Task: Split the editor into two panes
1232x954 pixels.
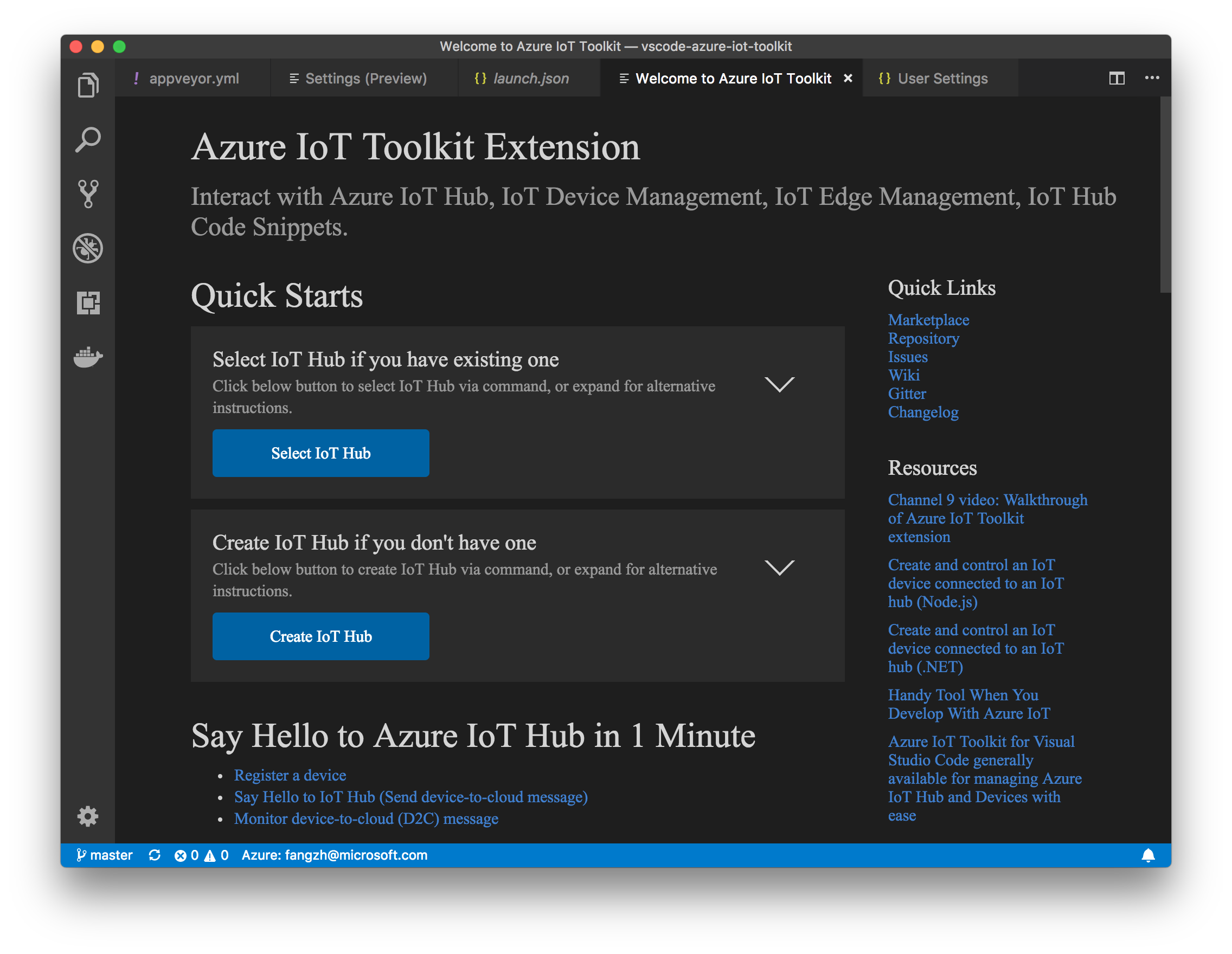Action: click(x=1117, y=79)
